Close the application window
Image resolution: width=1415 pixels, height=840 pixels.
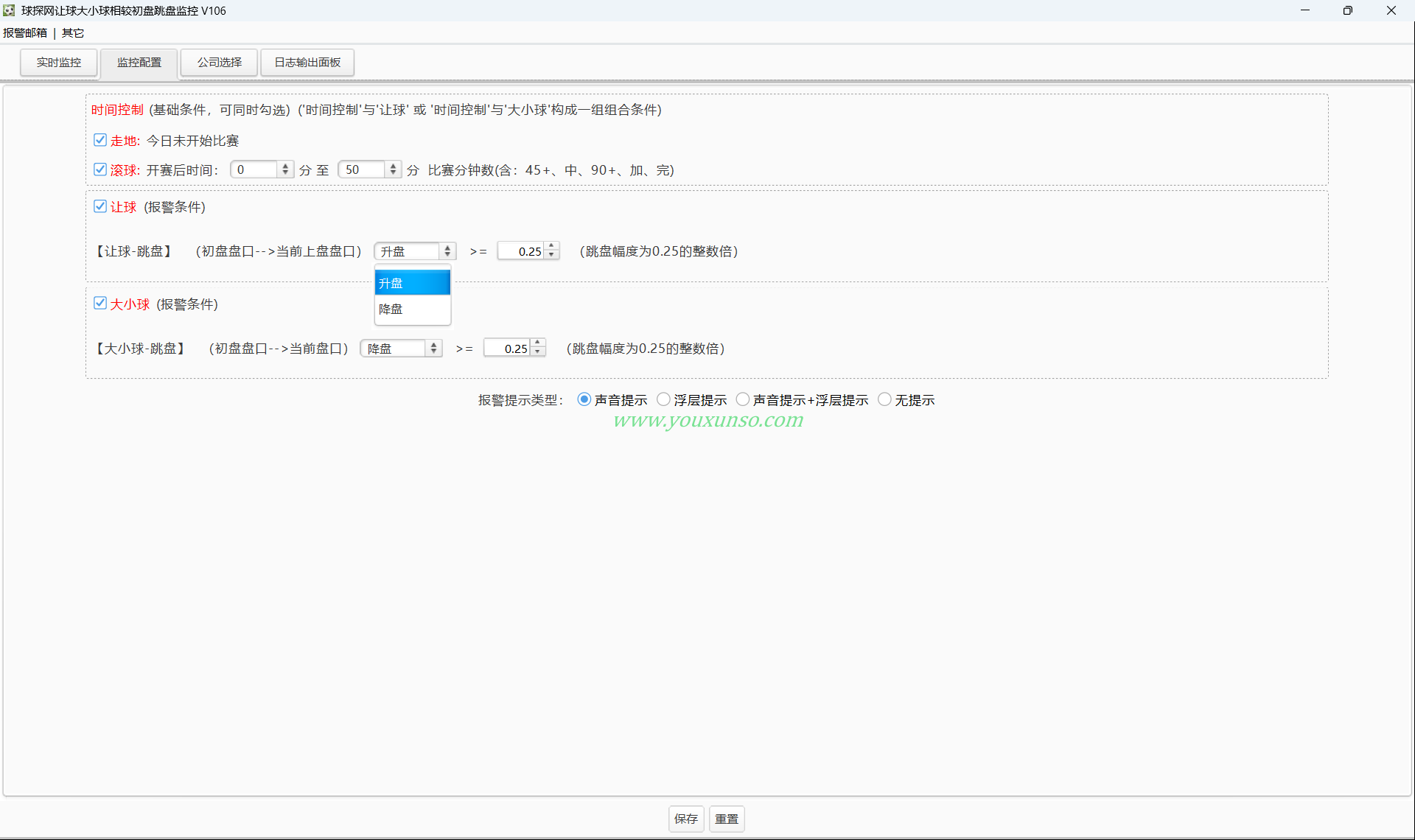(x=1391, y=10)
